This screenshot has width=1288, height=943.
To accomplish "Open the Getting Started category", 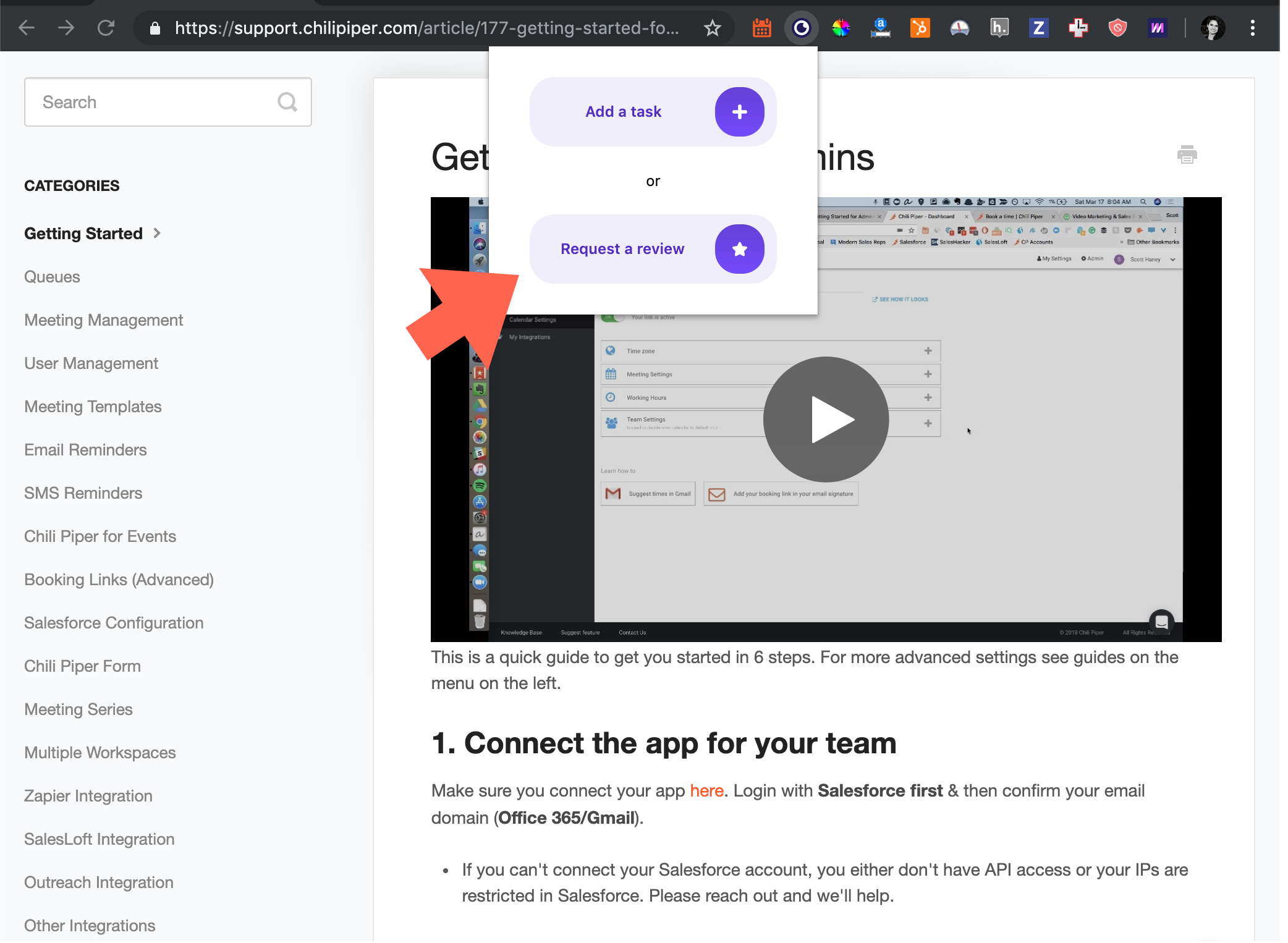I will (83, 234).
